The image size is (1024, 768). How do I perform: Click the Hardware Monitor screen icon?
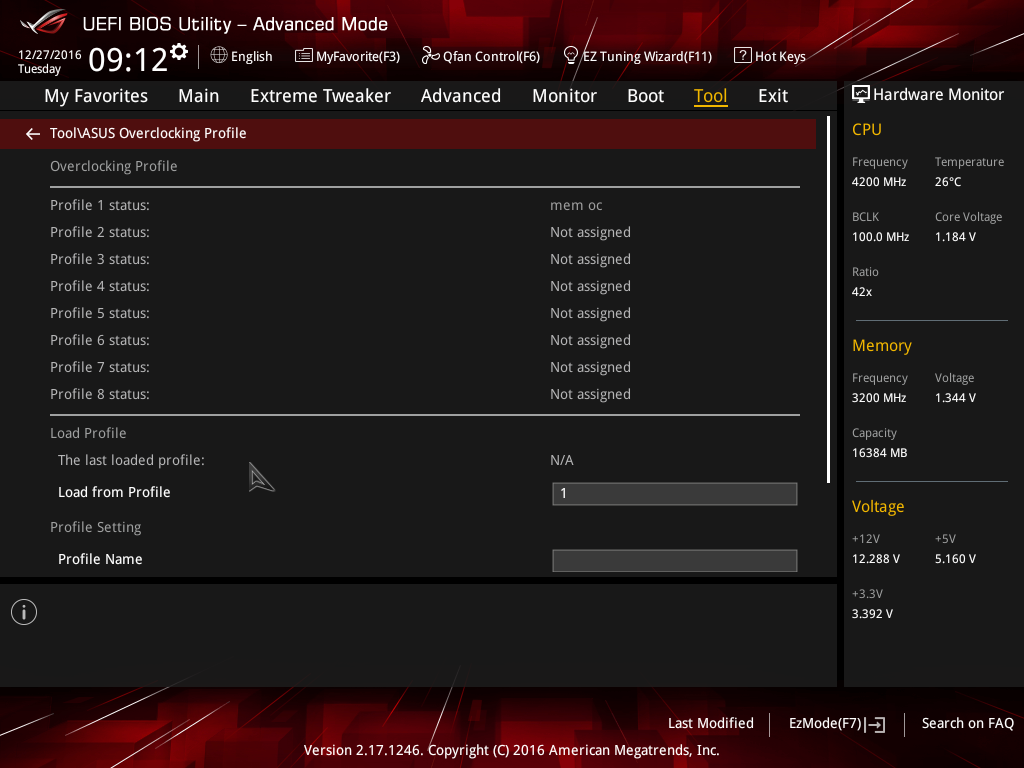(861, 95)
